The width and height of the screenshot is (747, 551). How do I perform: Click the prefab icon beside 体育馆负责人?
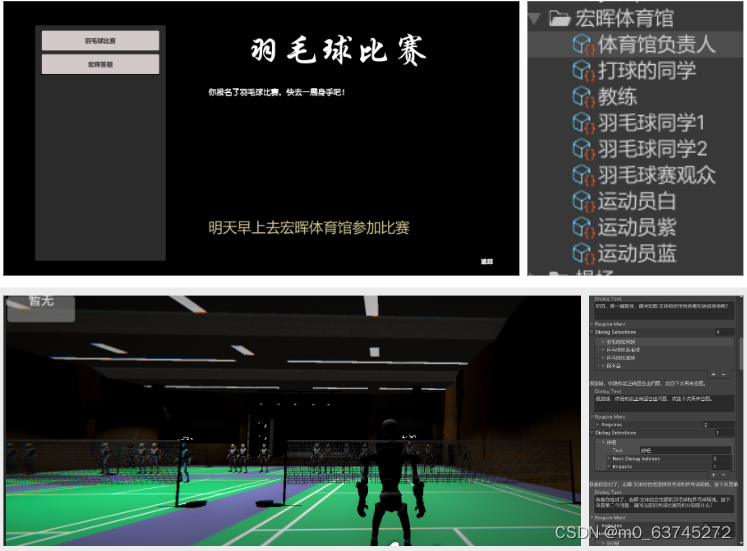pyautogui.click(x=583, y=45)
